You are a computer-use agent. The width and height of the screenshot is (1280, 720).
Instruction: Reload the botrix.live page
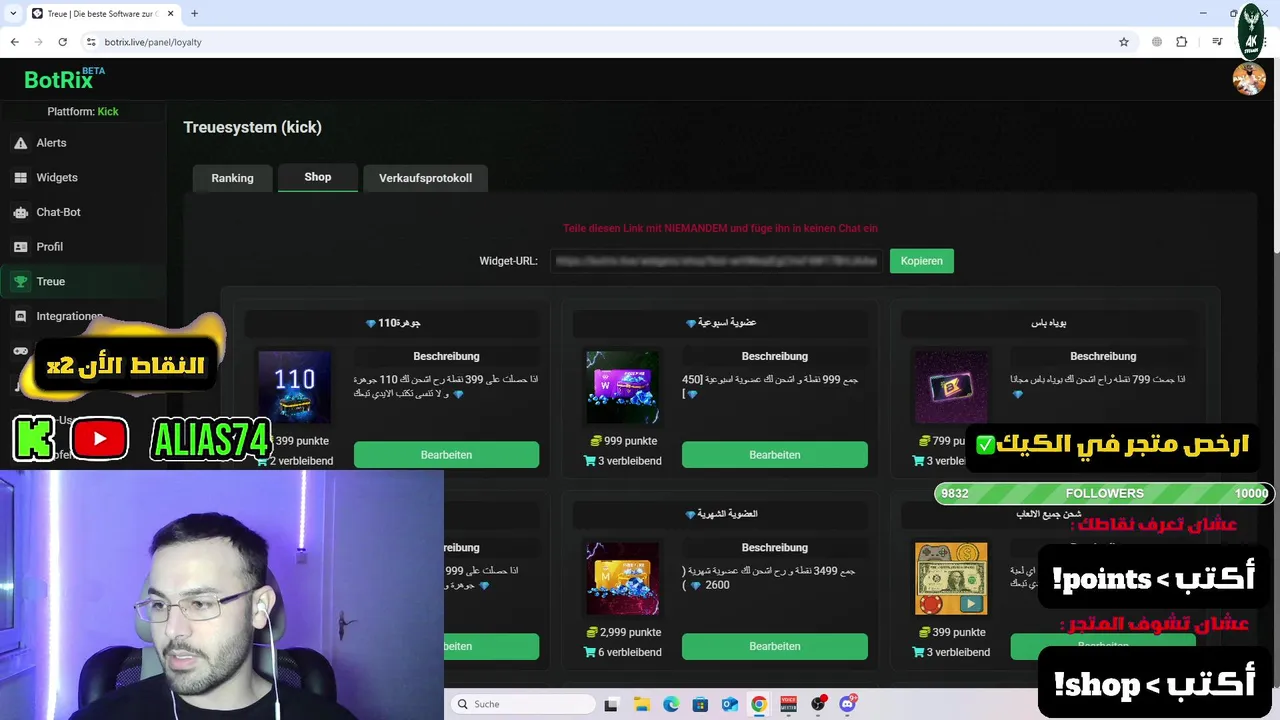pyautogui.click(x=62, y=42)
